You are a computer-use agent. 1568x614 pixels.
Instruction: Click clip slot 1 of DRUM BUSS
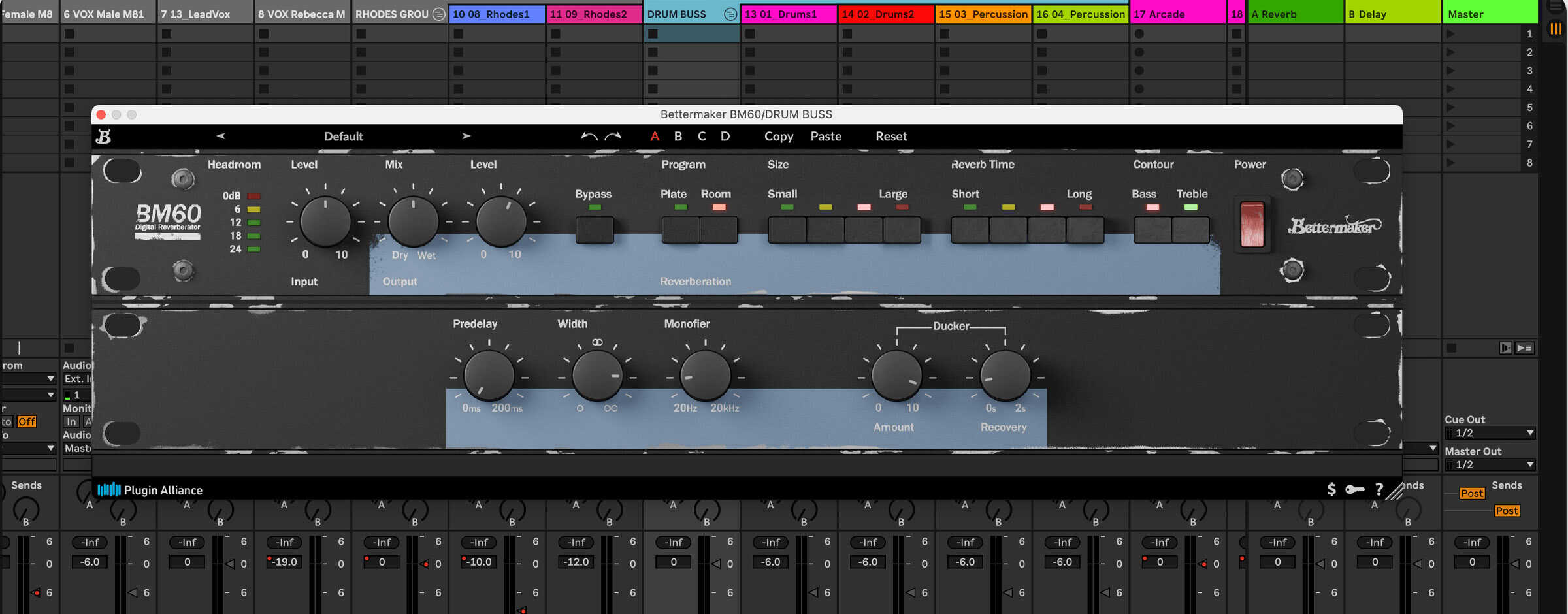pyautogui.click(x=692, y=33)
